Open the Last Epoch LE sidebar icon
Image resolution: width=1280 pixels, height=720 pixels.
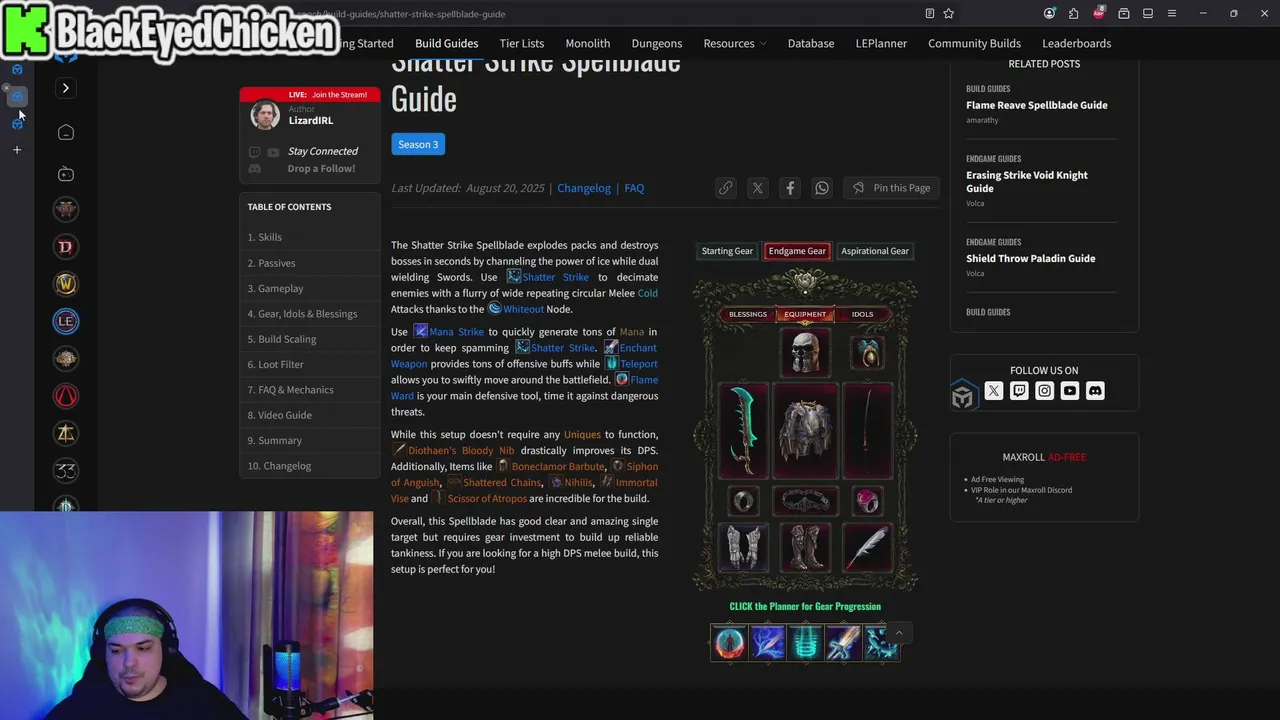click(66, 321)
